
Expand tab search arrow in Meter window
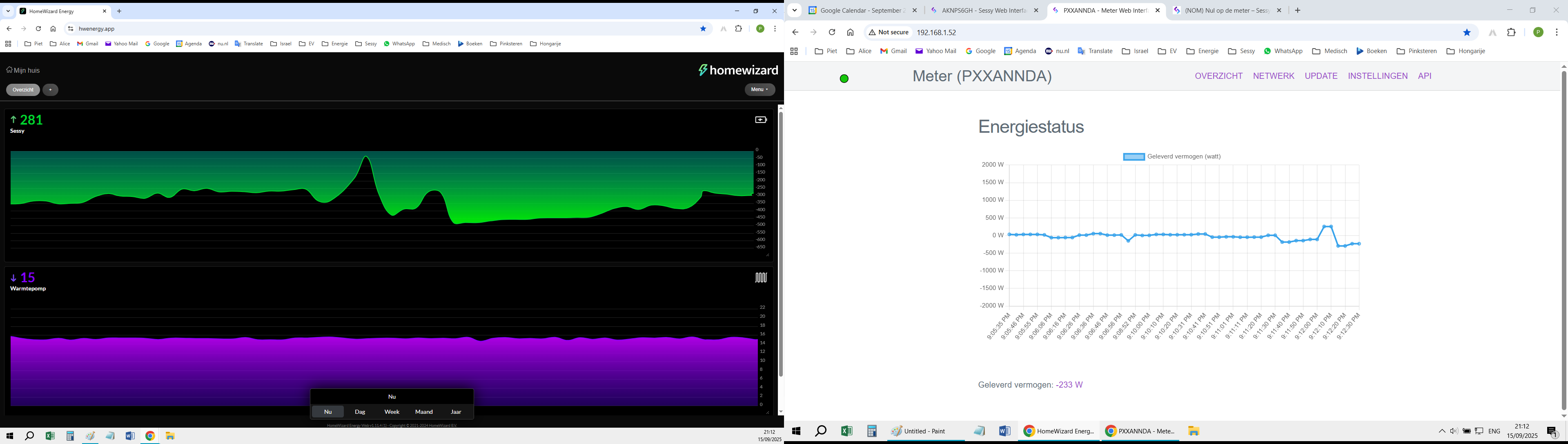[794, 10]
